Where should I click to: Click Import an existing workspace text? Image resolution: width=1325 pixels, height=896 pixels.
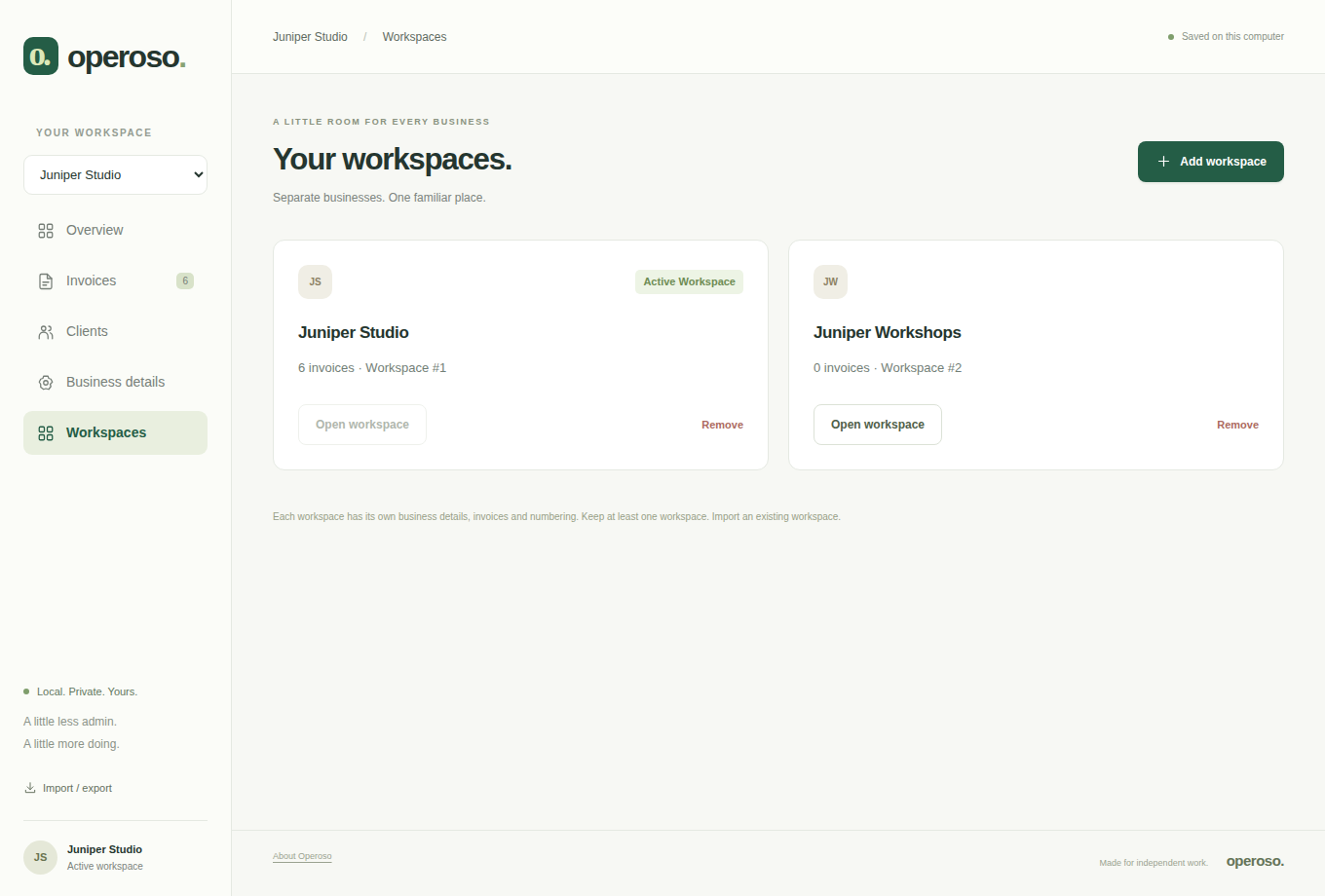pos(776,516)
